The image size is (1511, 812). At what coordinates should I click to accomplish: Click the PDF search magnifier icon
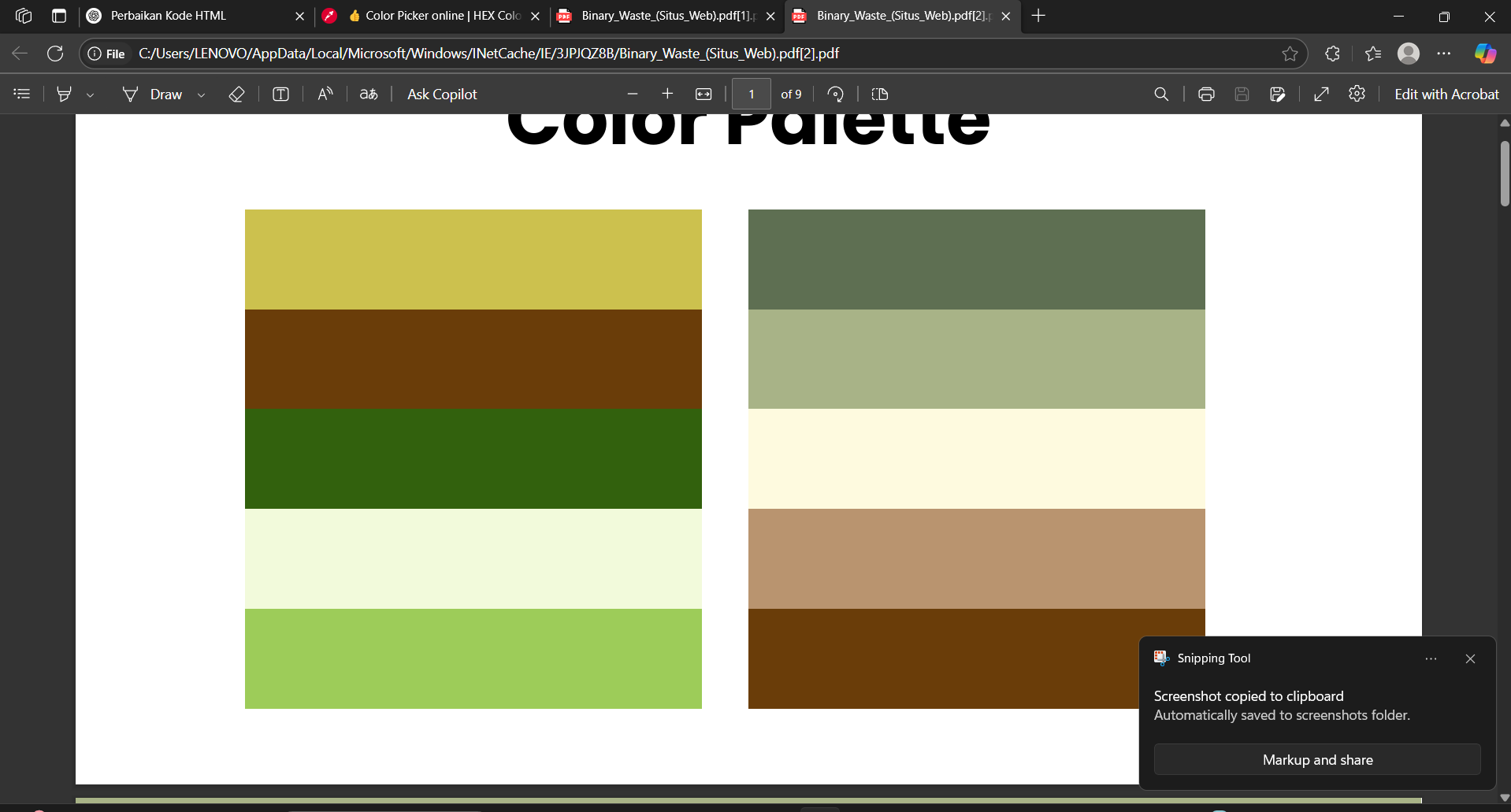pyautogui.click(x=1160, y=95)
